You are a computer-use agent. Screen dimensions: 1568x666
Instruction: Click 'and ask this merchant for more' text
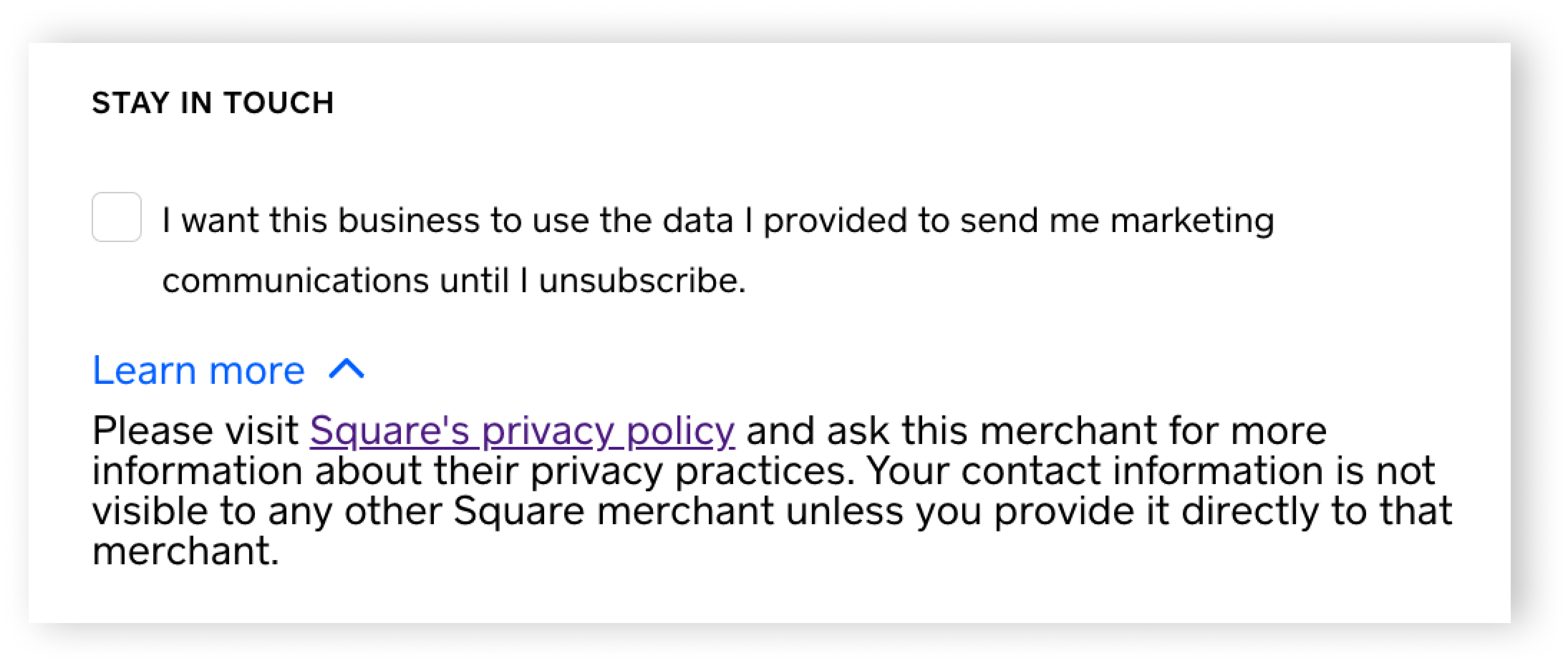click(x=1037, y=430)
